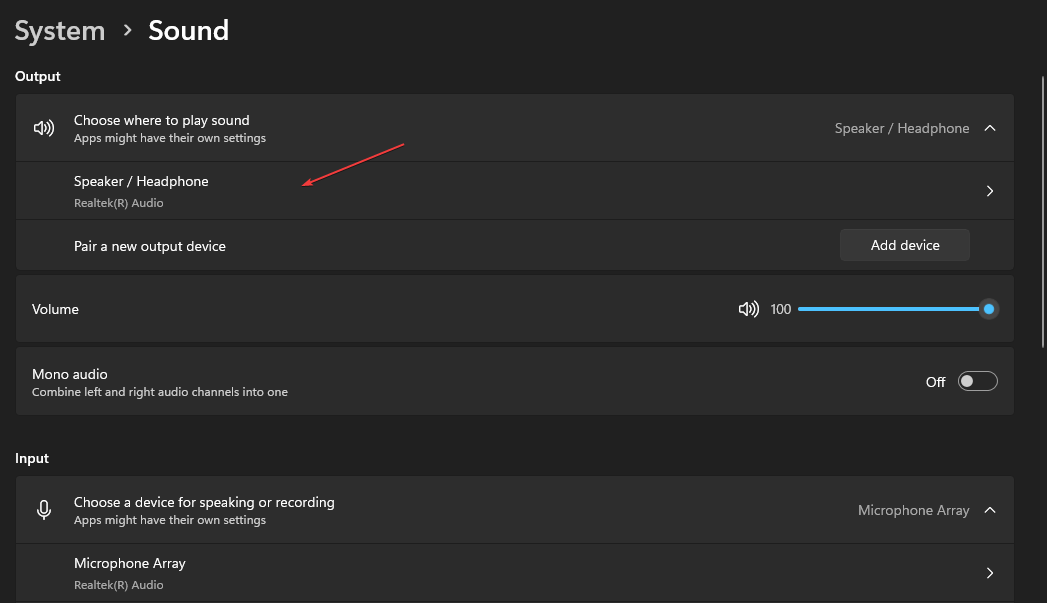Click the Volume slider handle at 100
This screenshot has width=1047, height=603.
click(x=988, y=309)
